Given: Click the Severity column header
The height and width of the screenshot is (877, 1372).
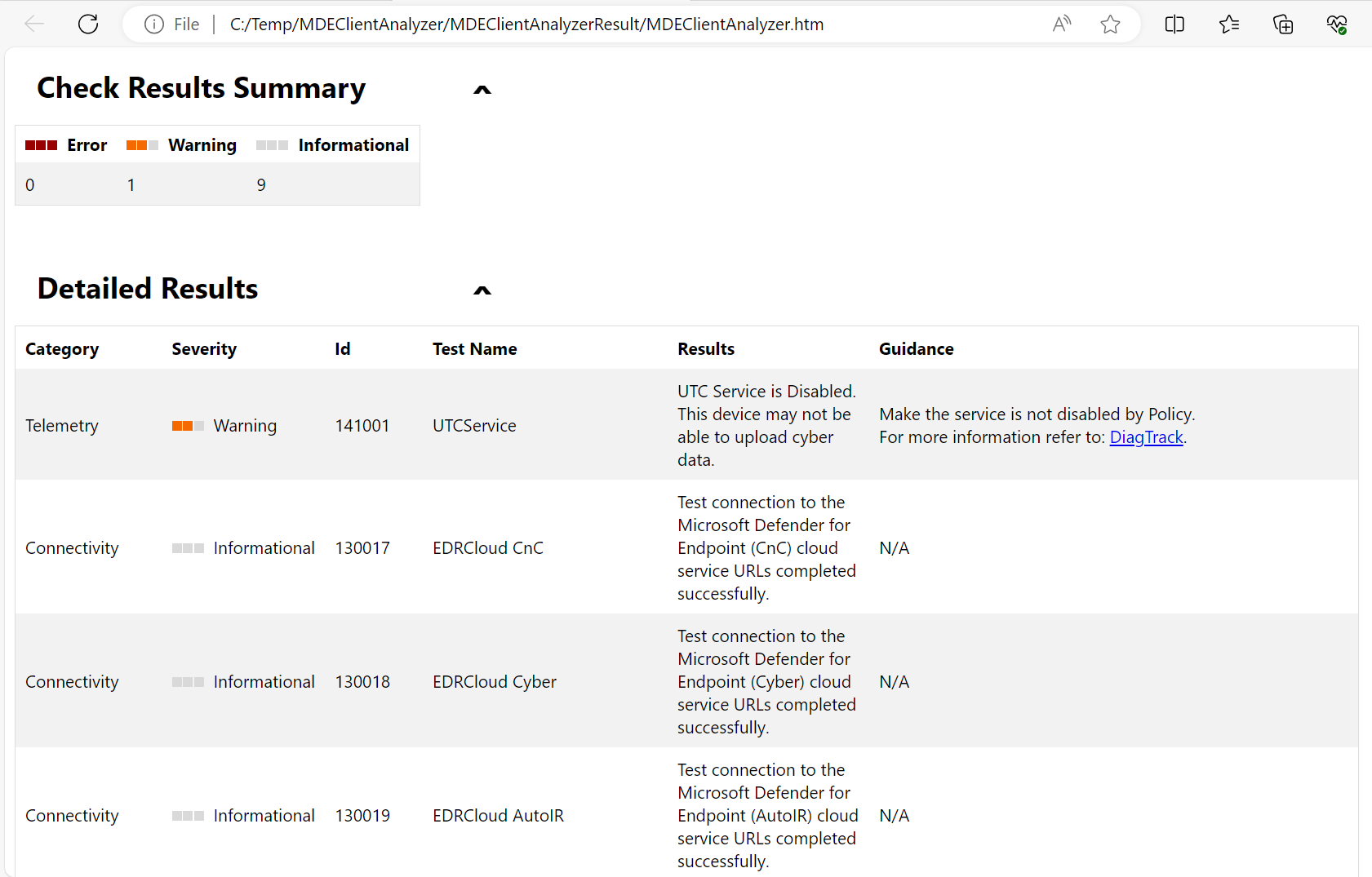Looking at the screenshot, I should pos(204,349).
